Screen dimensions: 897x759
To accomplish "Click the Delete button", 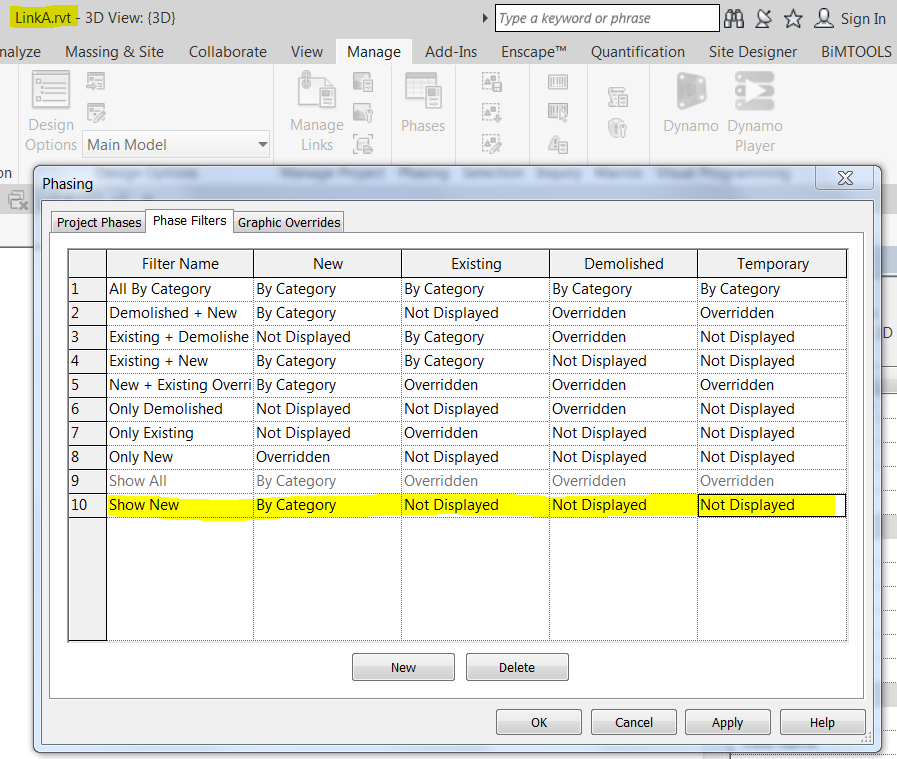I will [517, 667].
